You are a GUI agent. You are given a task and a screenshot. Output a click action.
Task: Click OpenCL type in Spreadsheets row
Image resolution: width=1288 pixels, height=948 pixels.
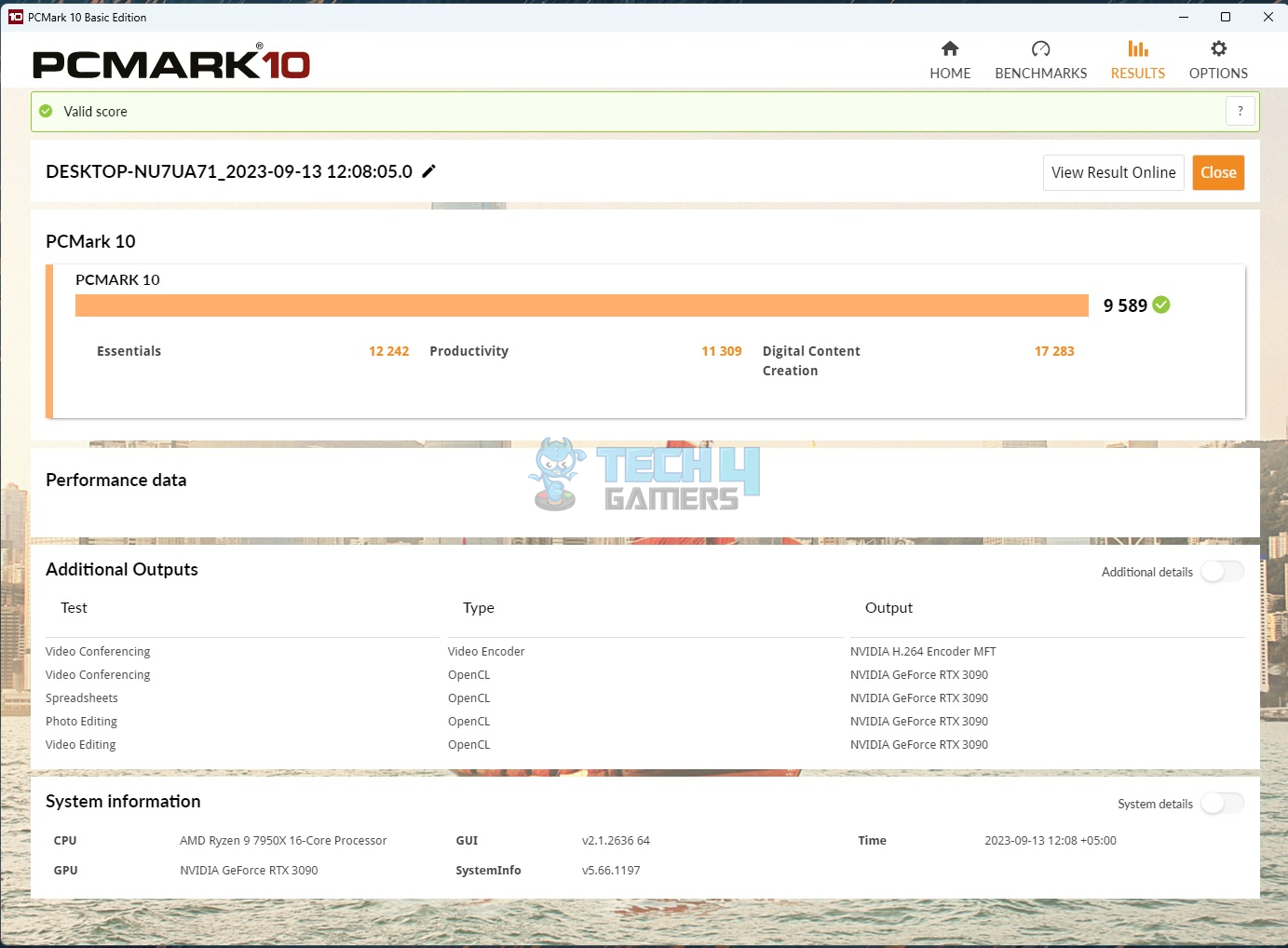(x=468, y=697)
